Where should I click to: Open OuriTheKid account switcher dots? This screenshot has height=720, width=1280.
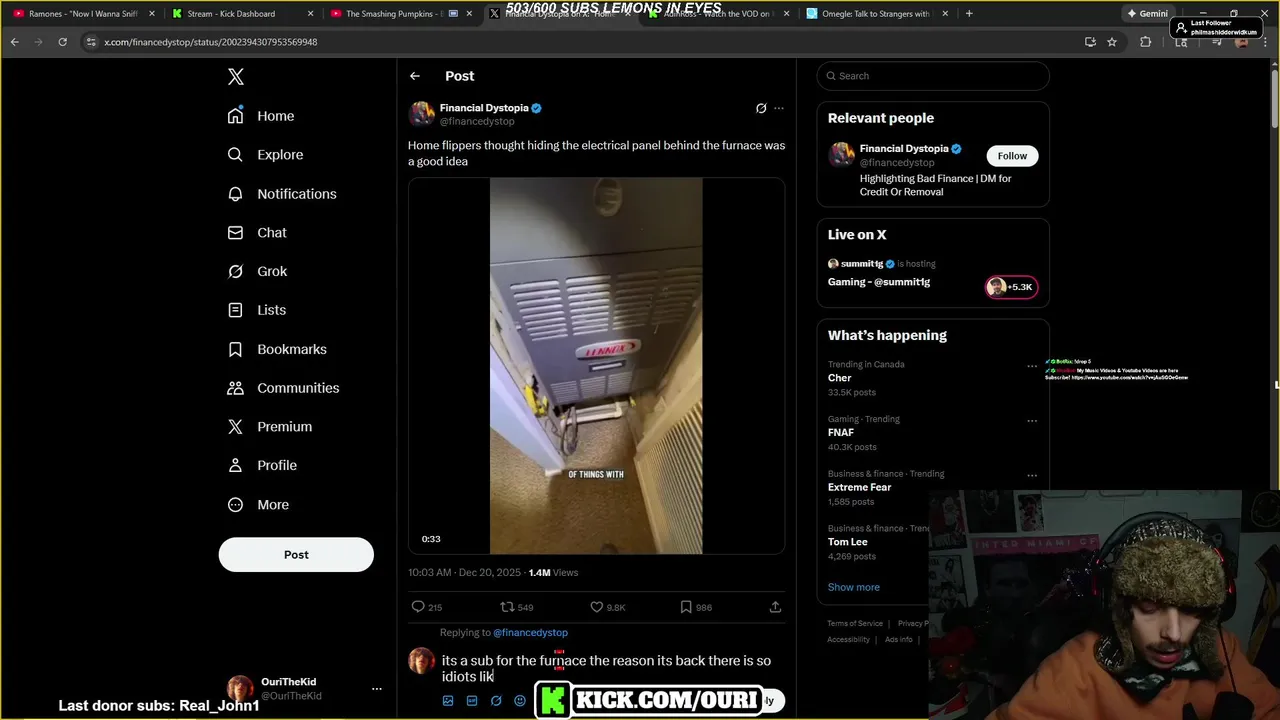pyautogui.click(x=377, y=689)
